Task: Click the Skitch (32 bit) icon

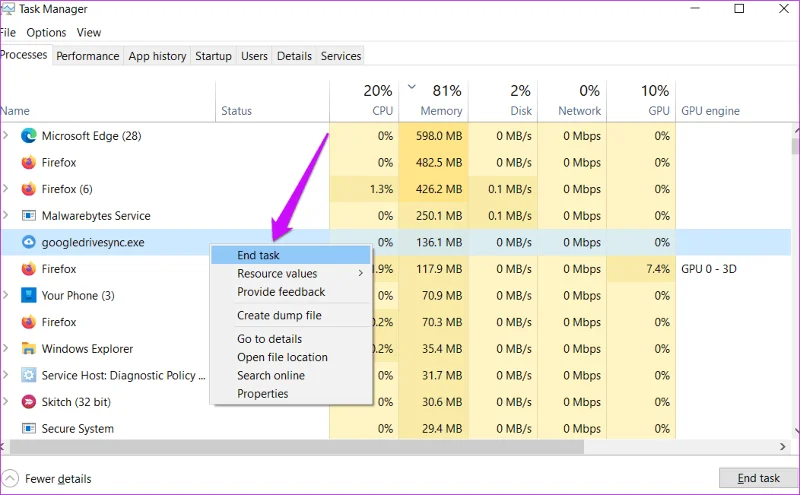Action: tap(29, 402)
